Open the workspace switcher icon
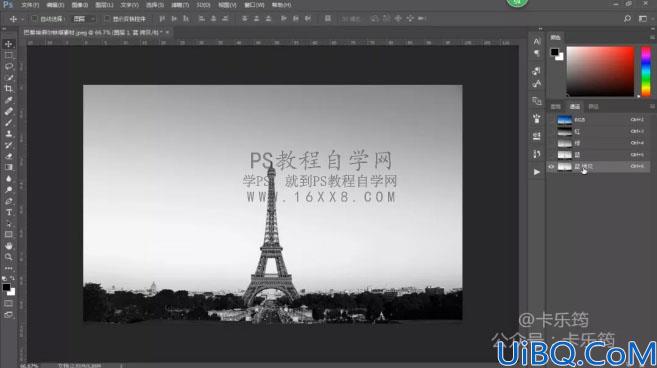657x368 pixels. (643, 18)
